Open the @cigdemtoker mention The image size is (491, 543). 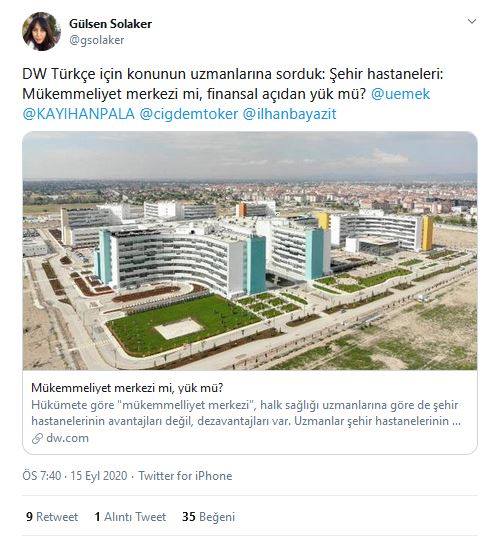pos(189,114)
